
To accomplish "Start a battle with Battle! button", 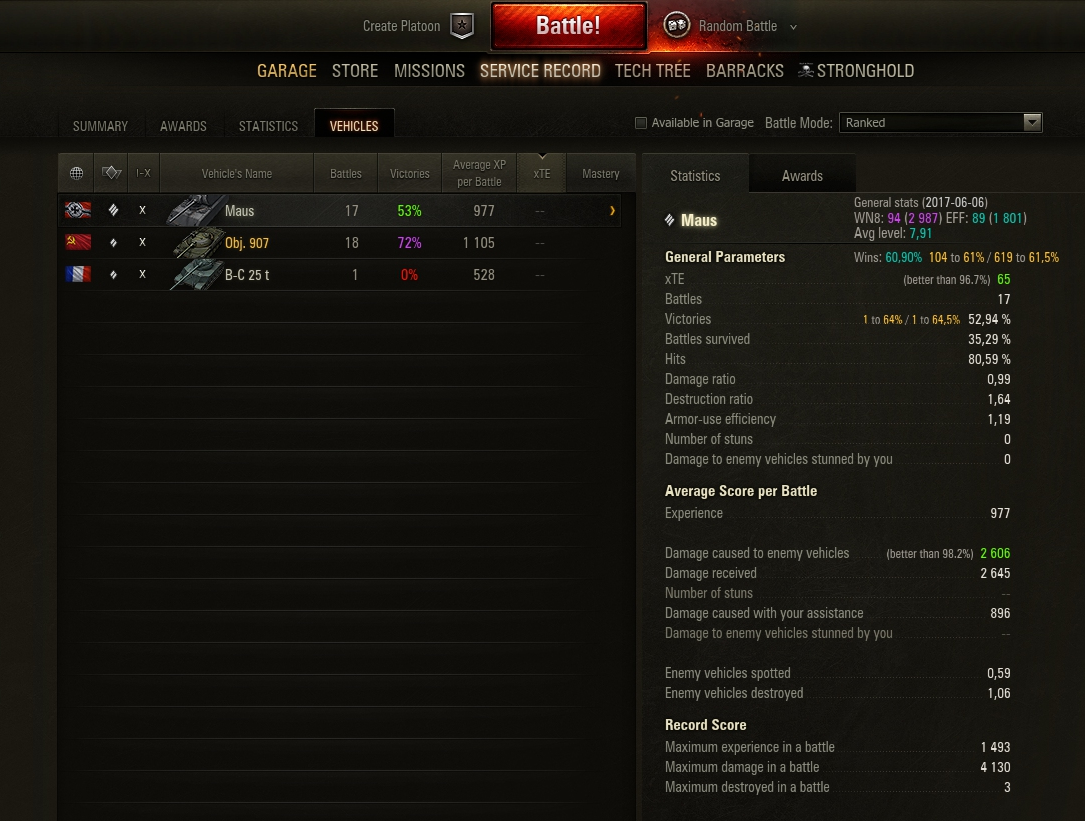I will pos(568,26).
